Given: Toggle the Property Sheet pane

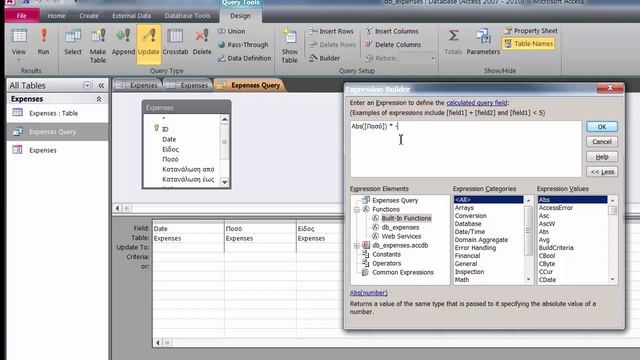Looking at the screenshot, I should pos(531,31).
